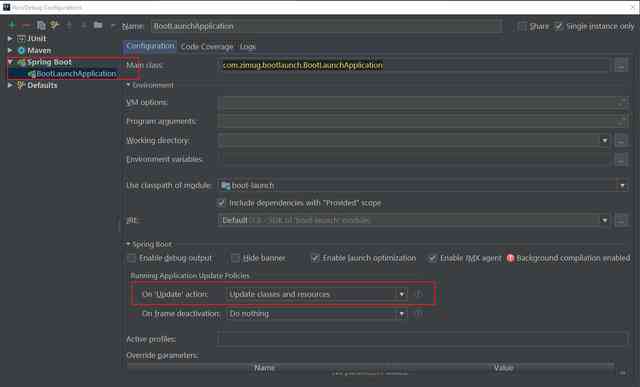Viewport: 640px width, 387px height.
Task: Browse for Working directory with the ellipsis button
Action: [x=621, y=140]
